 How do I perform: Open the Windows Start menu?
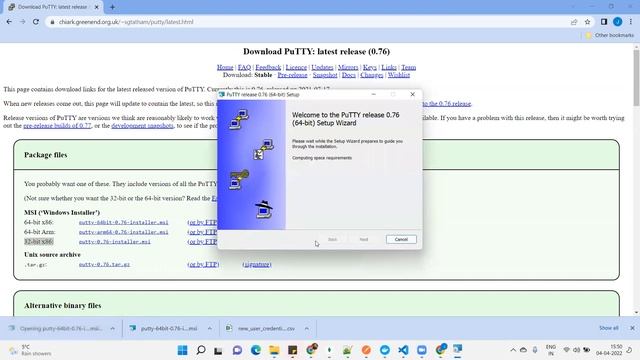coord(182,350)
